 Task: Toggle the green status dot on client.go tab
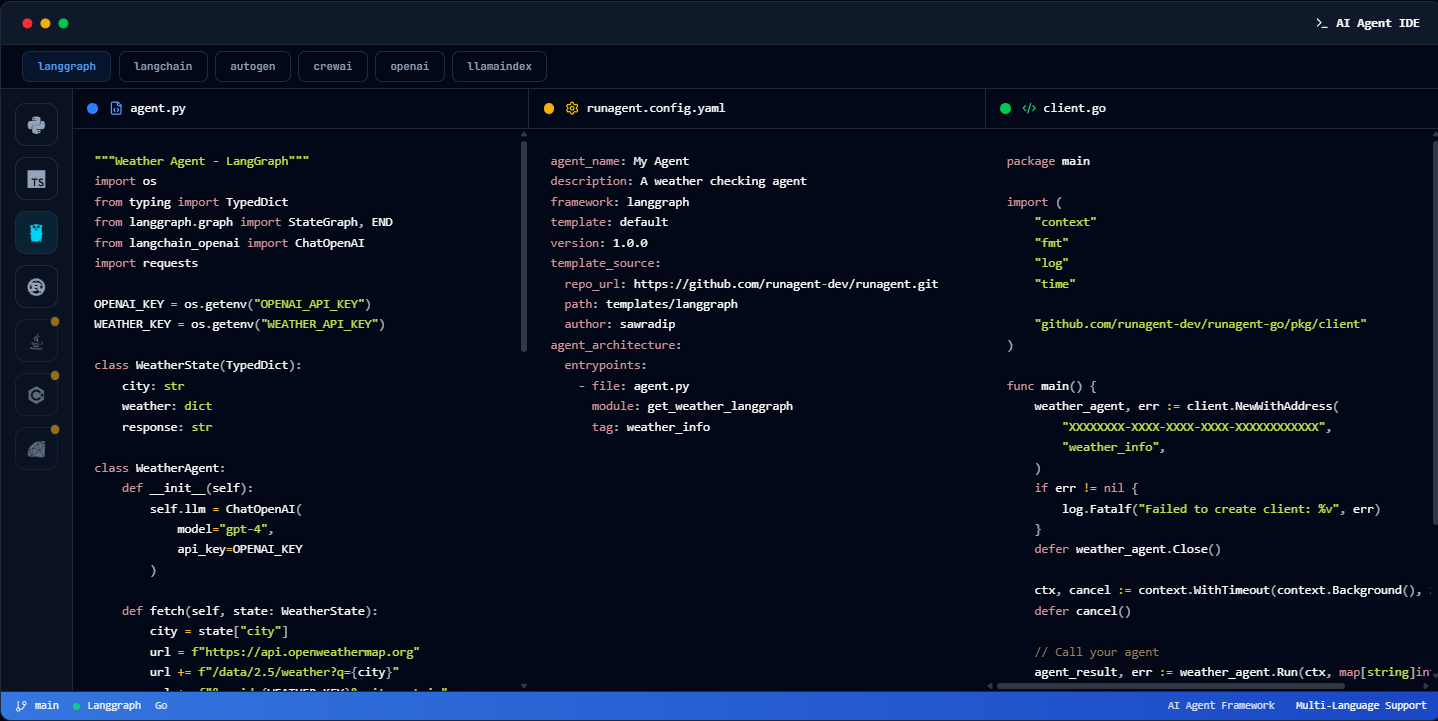(1005, 108)
